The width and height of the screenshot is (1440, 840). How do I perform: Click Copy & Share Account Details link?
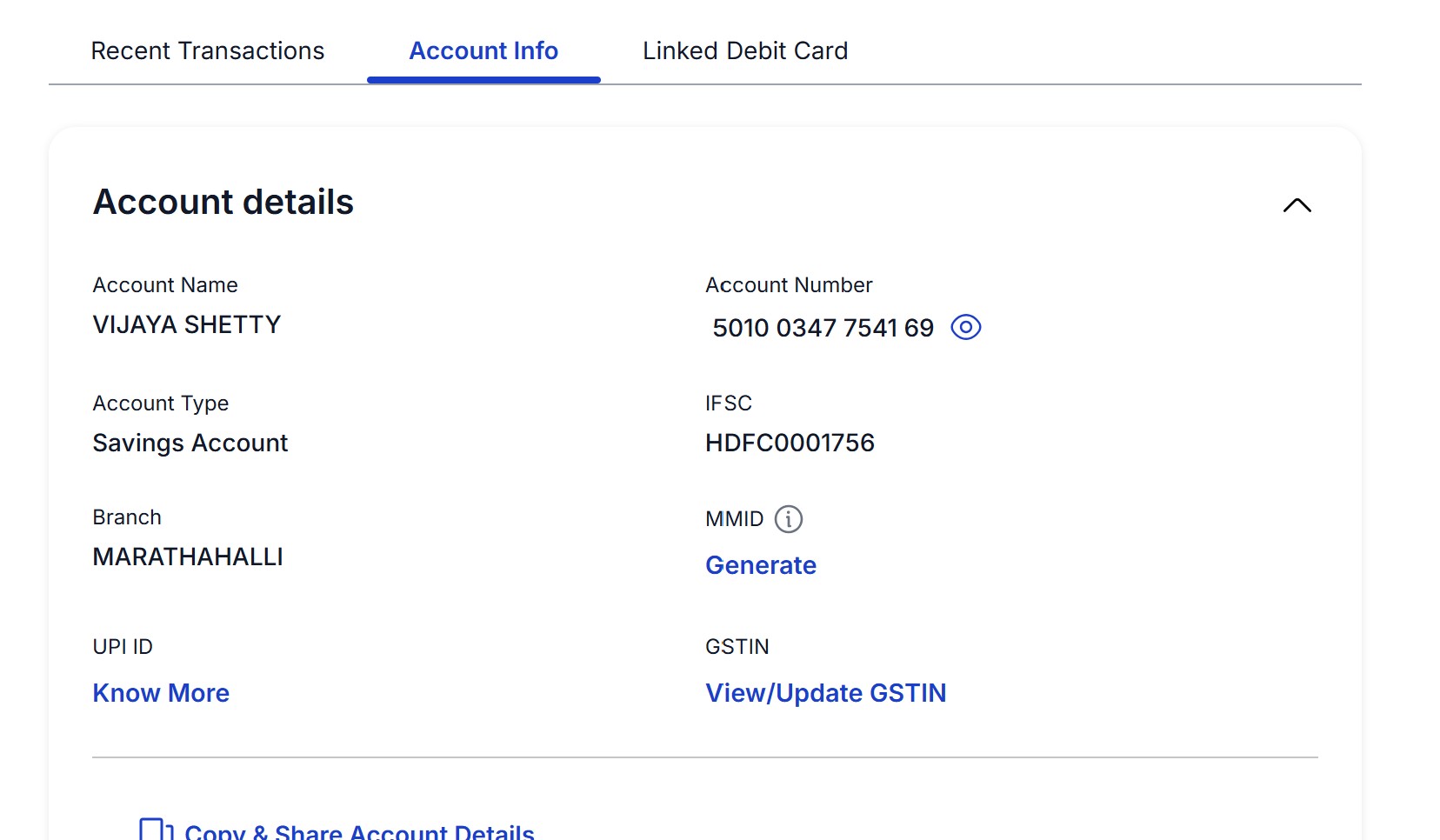coord(359,831)
